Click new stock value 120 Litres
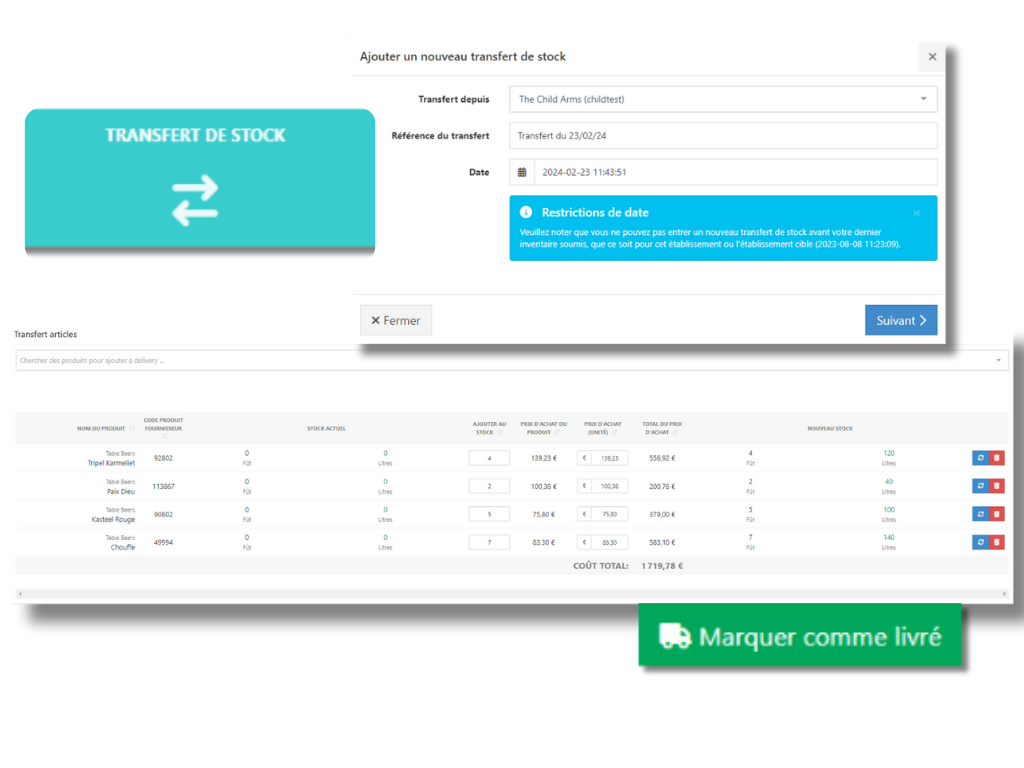1024x768 pixels. [889, 458]
